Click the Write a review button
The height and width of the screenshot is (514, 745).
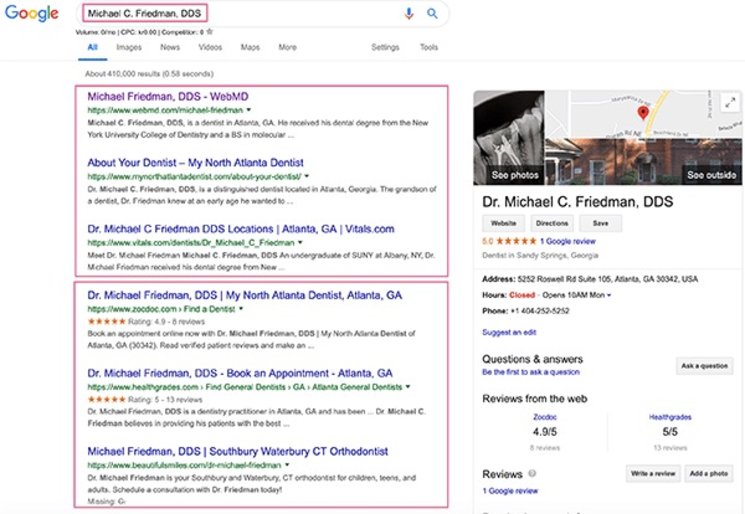coord(653,473)
